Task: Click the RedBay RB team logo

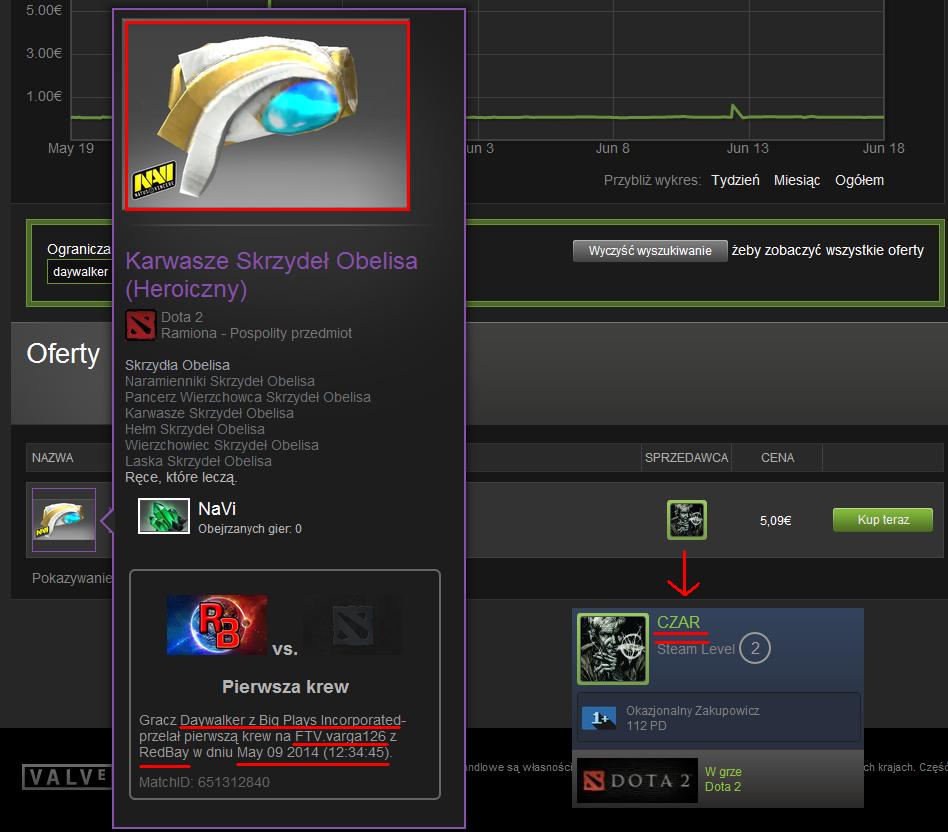Action: click(217, 625)
